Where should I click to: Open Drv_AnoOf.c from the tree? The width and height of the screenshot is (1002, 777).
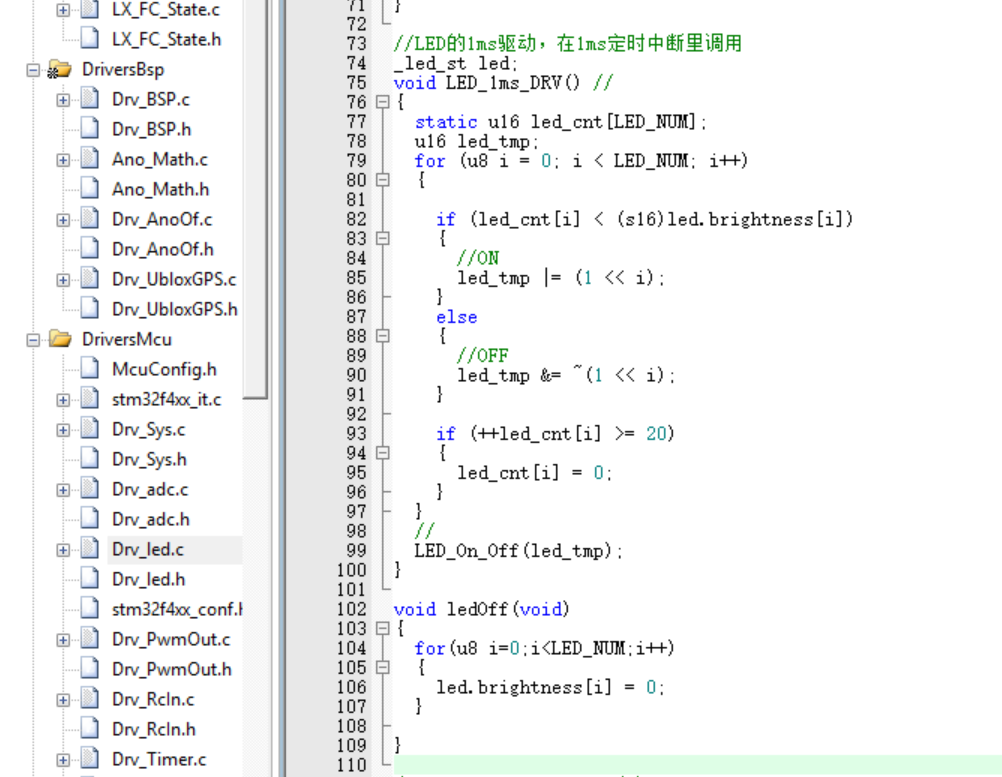click(162, 220)
